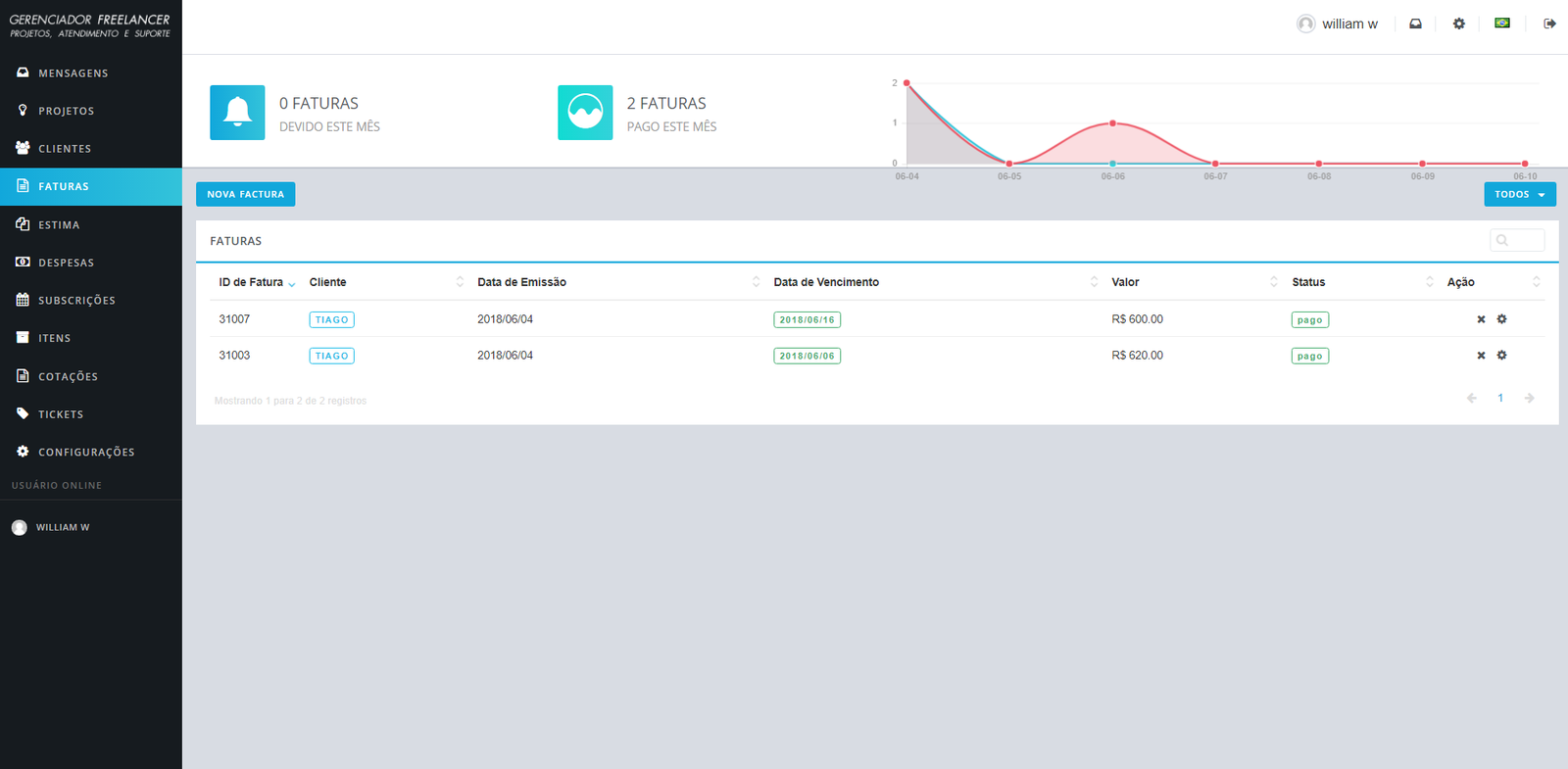This screenshot has width=1568, height=769.
Task: Sort table by ID de Fatura
Action: click(x=252, y=282)
